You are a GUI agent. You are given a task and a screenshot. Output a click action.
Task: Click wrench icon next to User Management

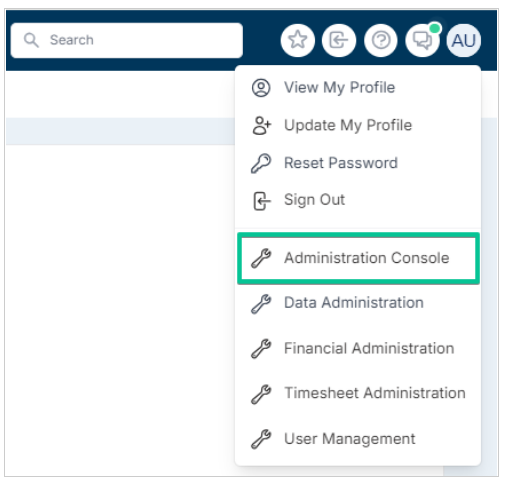click(x=261, y=439)
